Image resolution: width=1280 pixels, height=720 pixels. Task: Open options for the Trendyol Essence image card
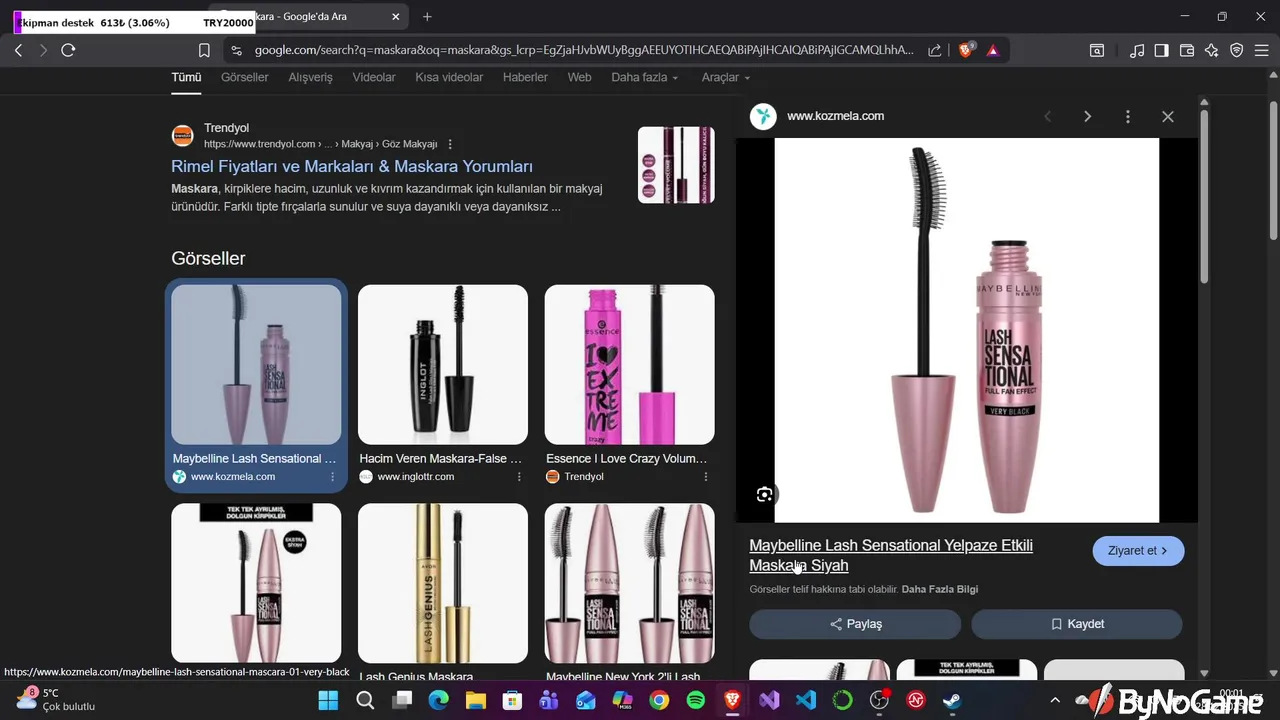click(705, 477)
